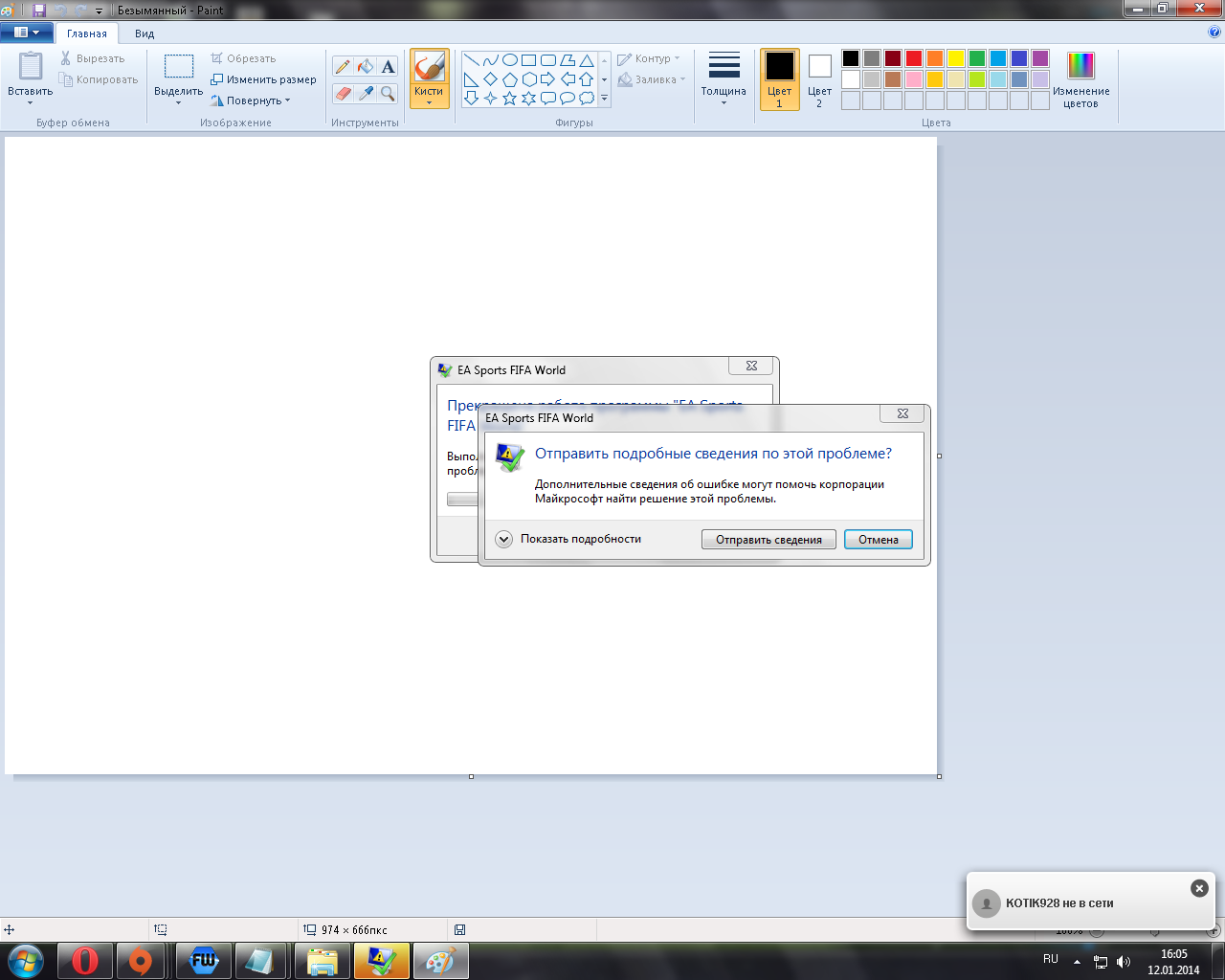Viewport: 1225px width, 980px height.
Task: Choose the Rectangle shape
Action: (x=528, y=60)
